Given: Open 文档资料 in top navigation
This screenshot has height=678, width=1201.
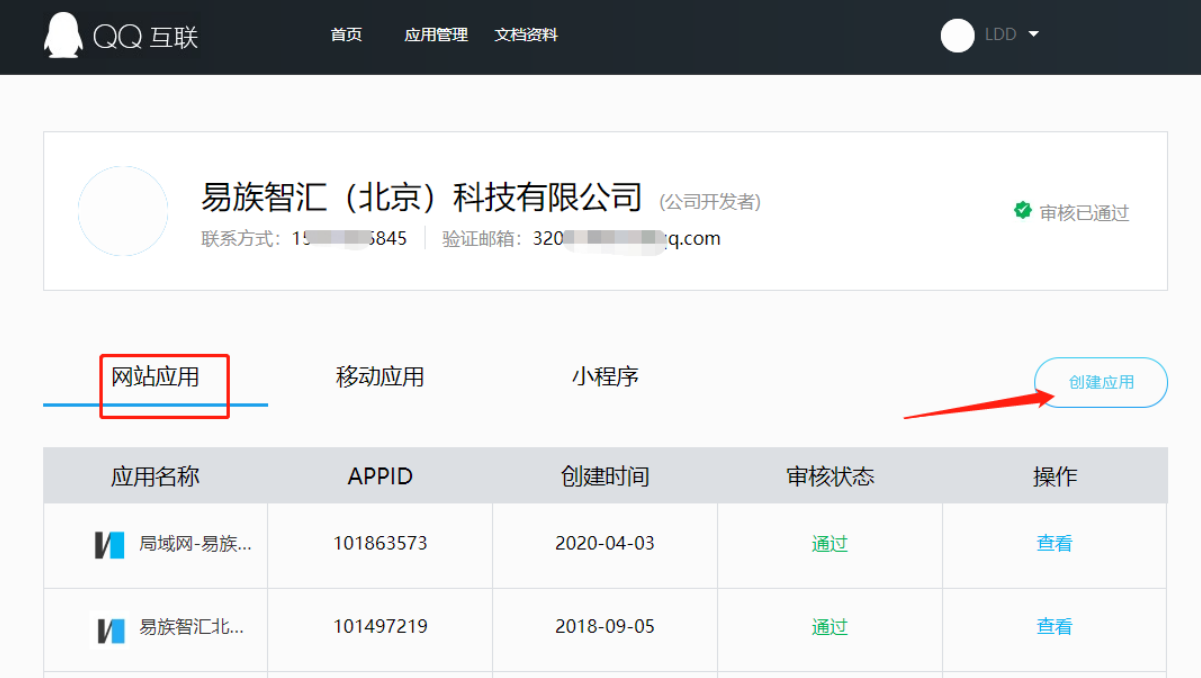Looking at the screenshot, I should [x=526, y=35].
